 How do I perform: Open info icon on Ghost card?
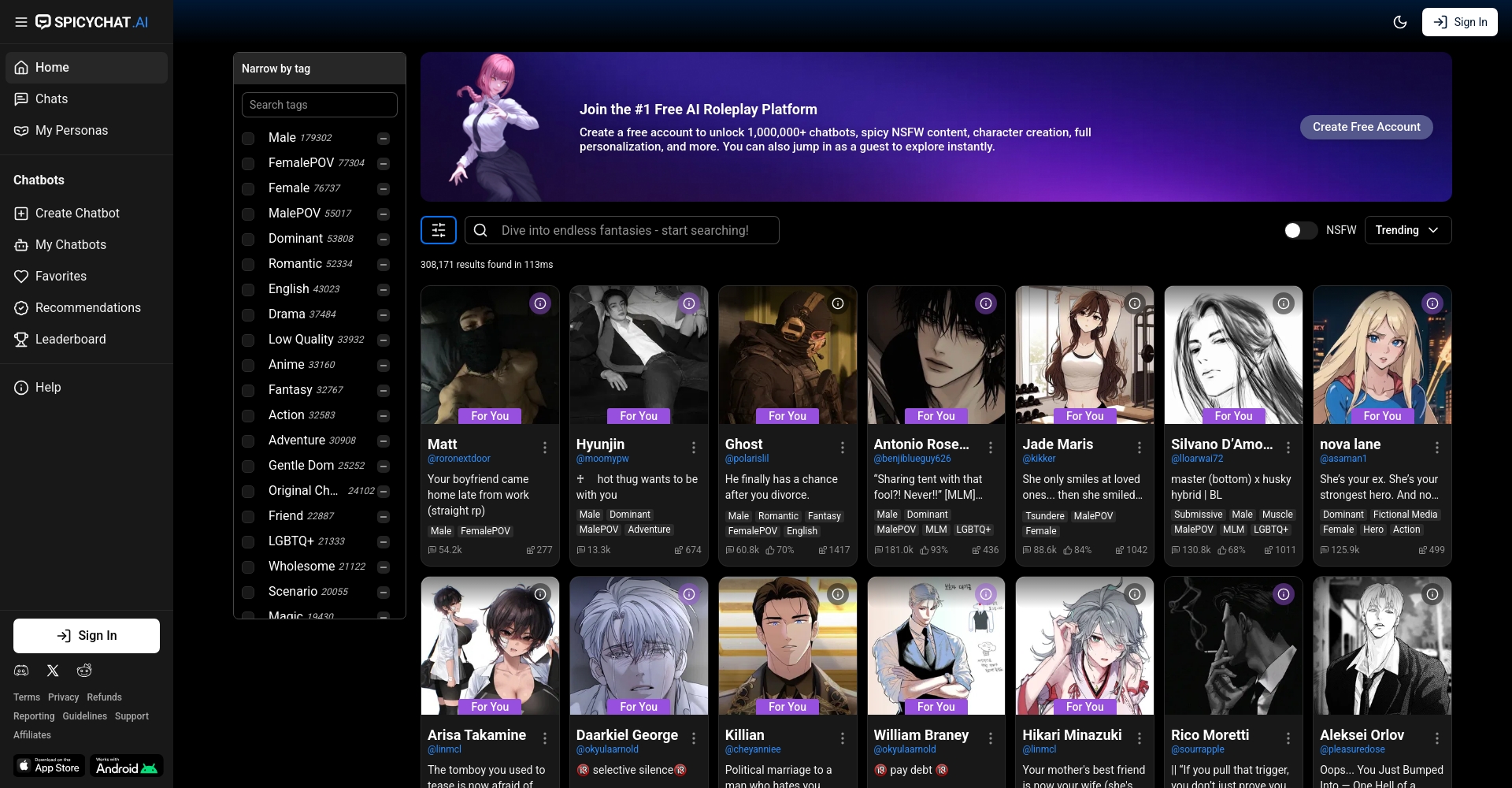(x=838, y=303)
